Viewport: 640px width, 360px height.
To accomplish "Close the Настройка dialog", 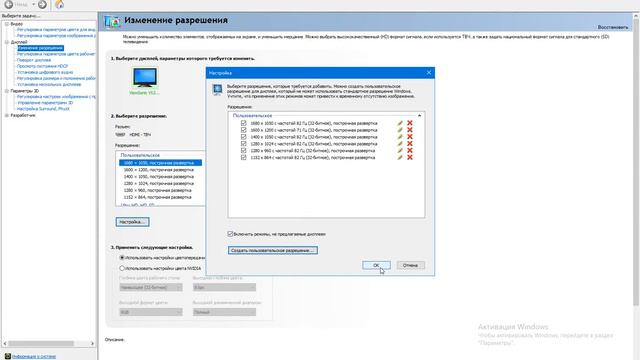I will tap(429, 73).
